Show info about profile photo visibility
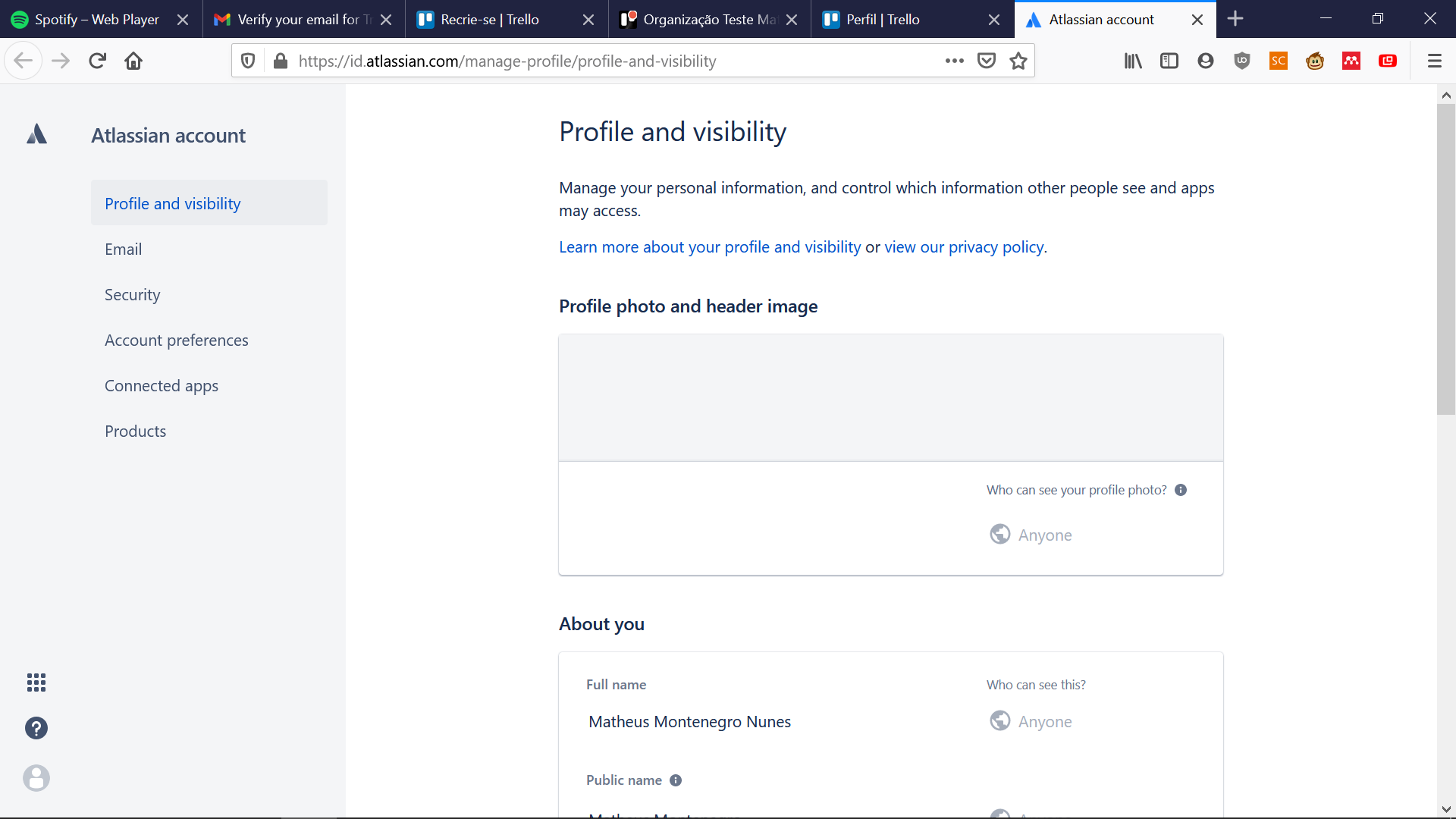This screenshot has height=819, width=1456. (x=1181, y=490)
